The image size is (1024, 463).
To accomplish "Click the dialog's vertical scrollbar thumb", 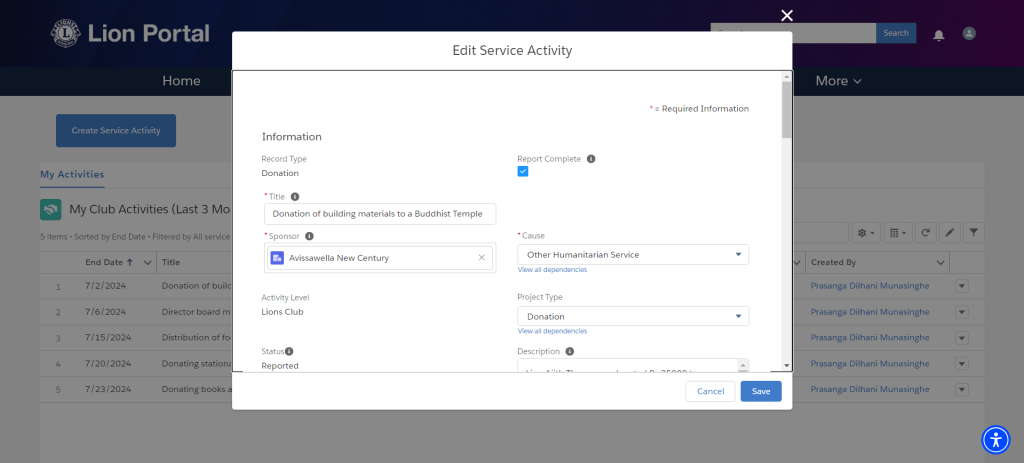I will [x=786, y=109].
